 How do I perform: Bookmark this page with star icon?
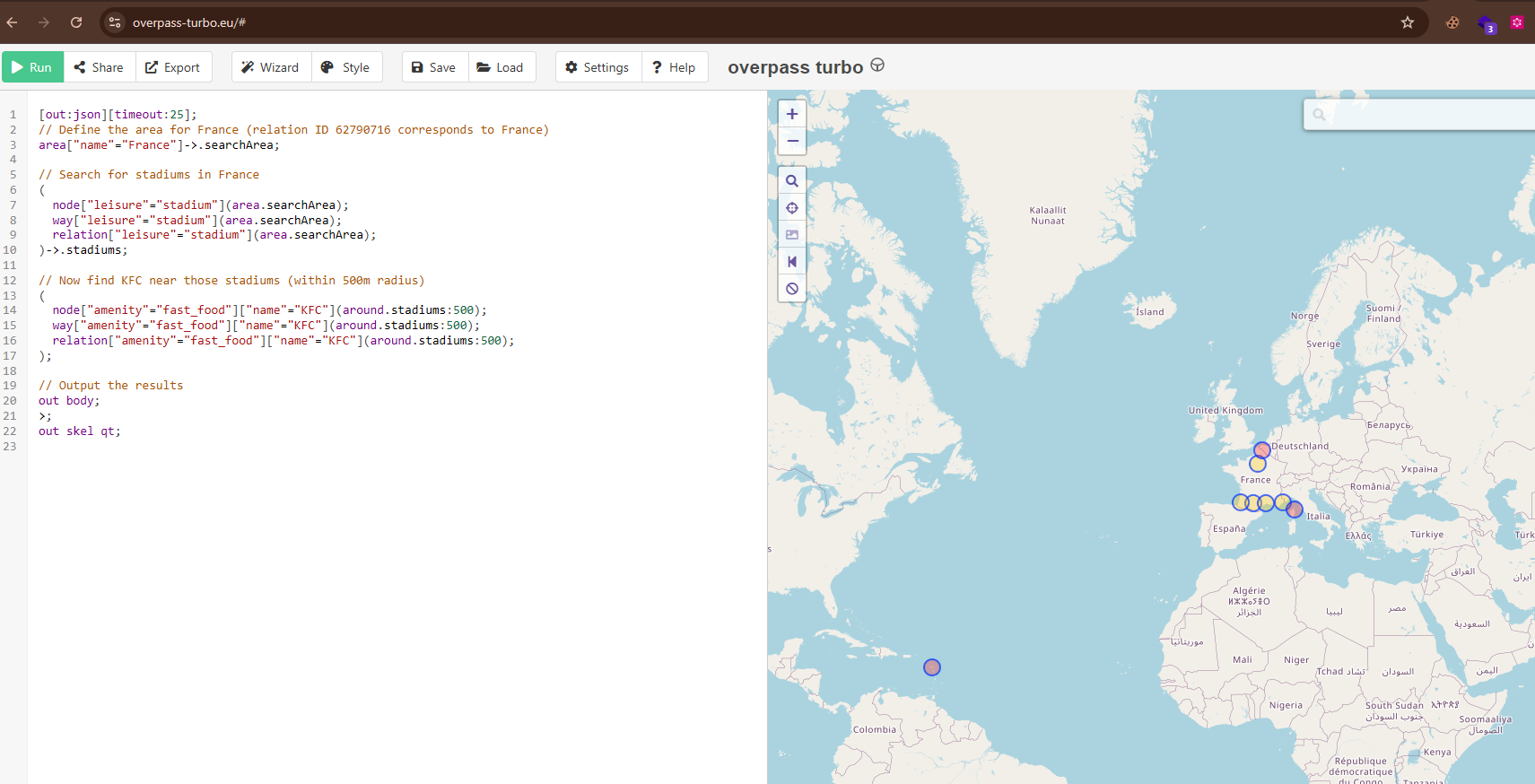click(x=1408, y=22)
